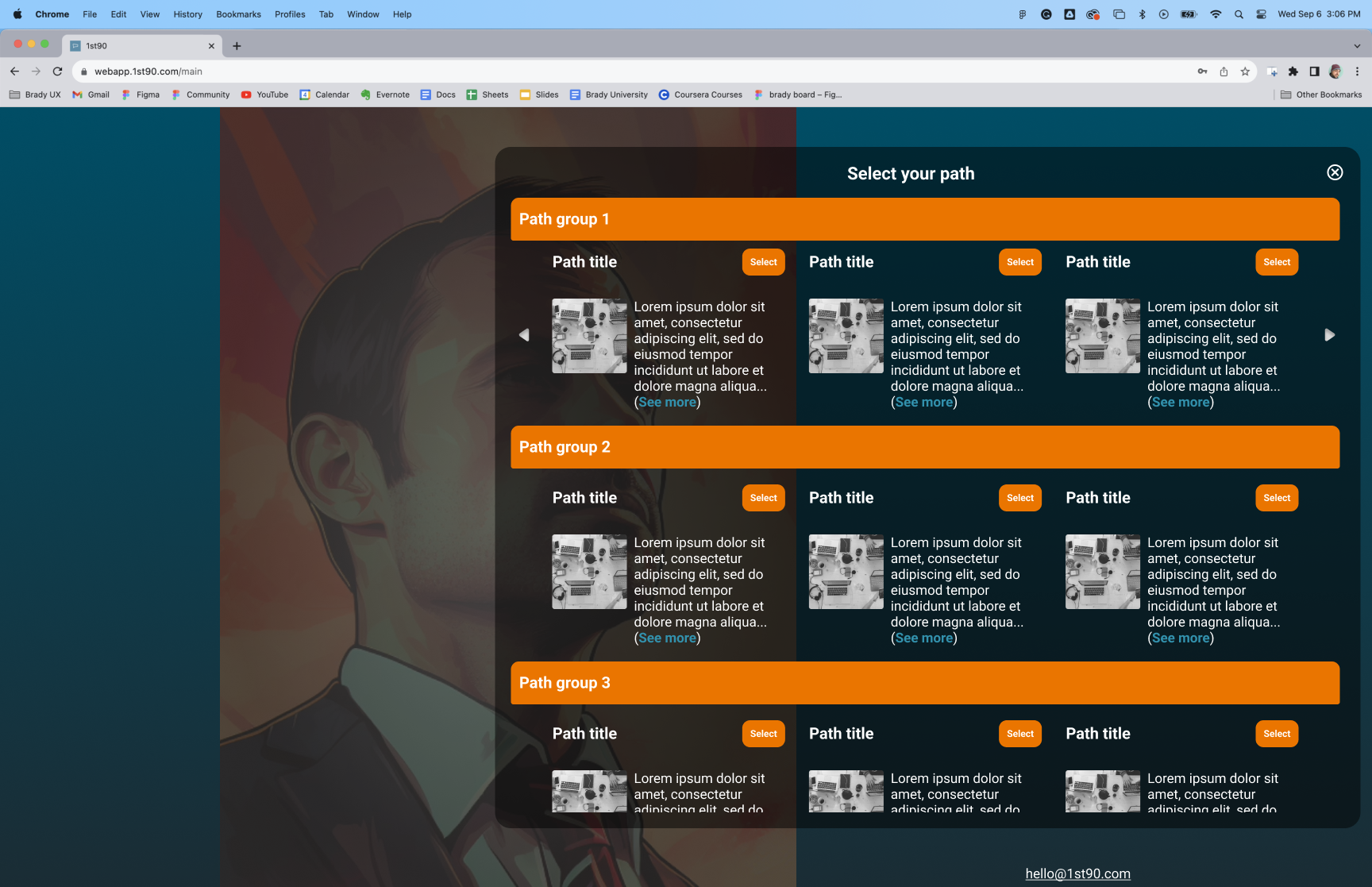This screenshot has width=1372, height=887.
Task: Click the browser forward arrow
Action: pyautogui.click(x=36, y=71)
